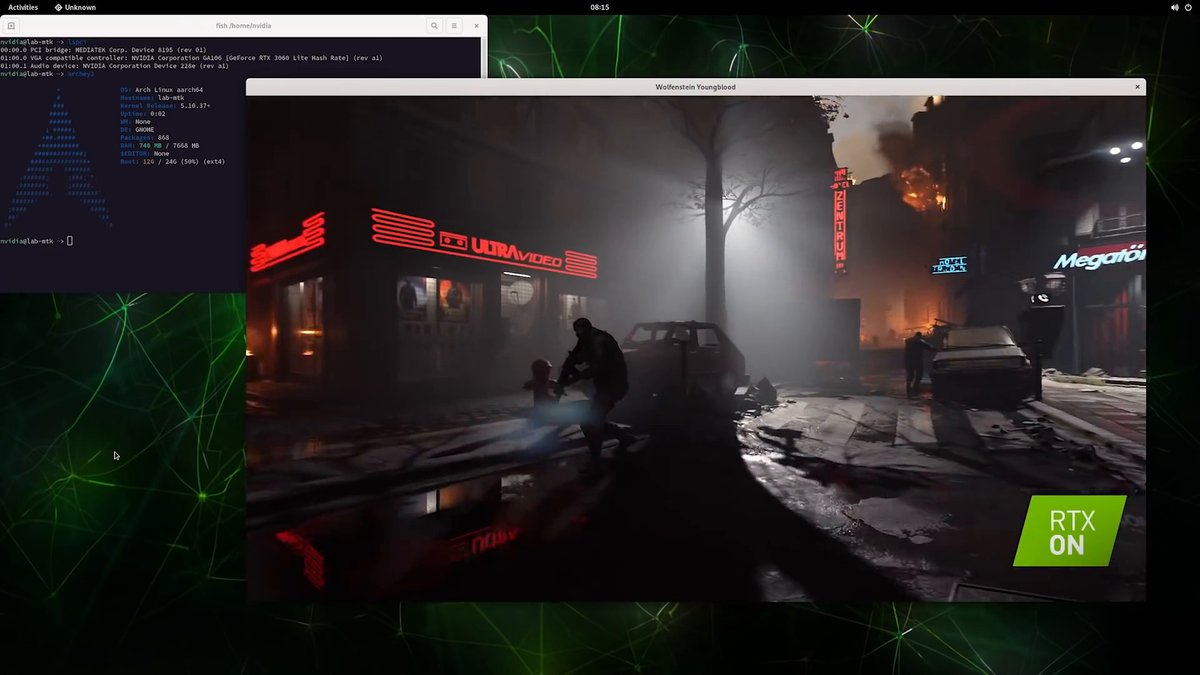Open the power menu in the top bar

click(1189, 6)
